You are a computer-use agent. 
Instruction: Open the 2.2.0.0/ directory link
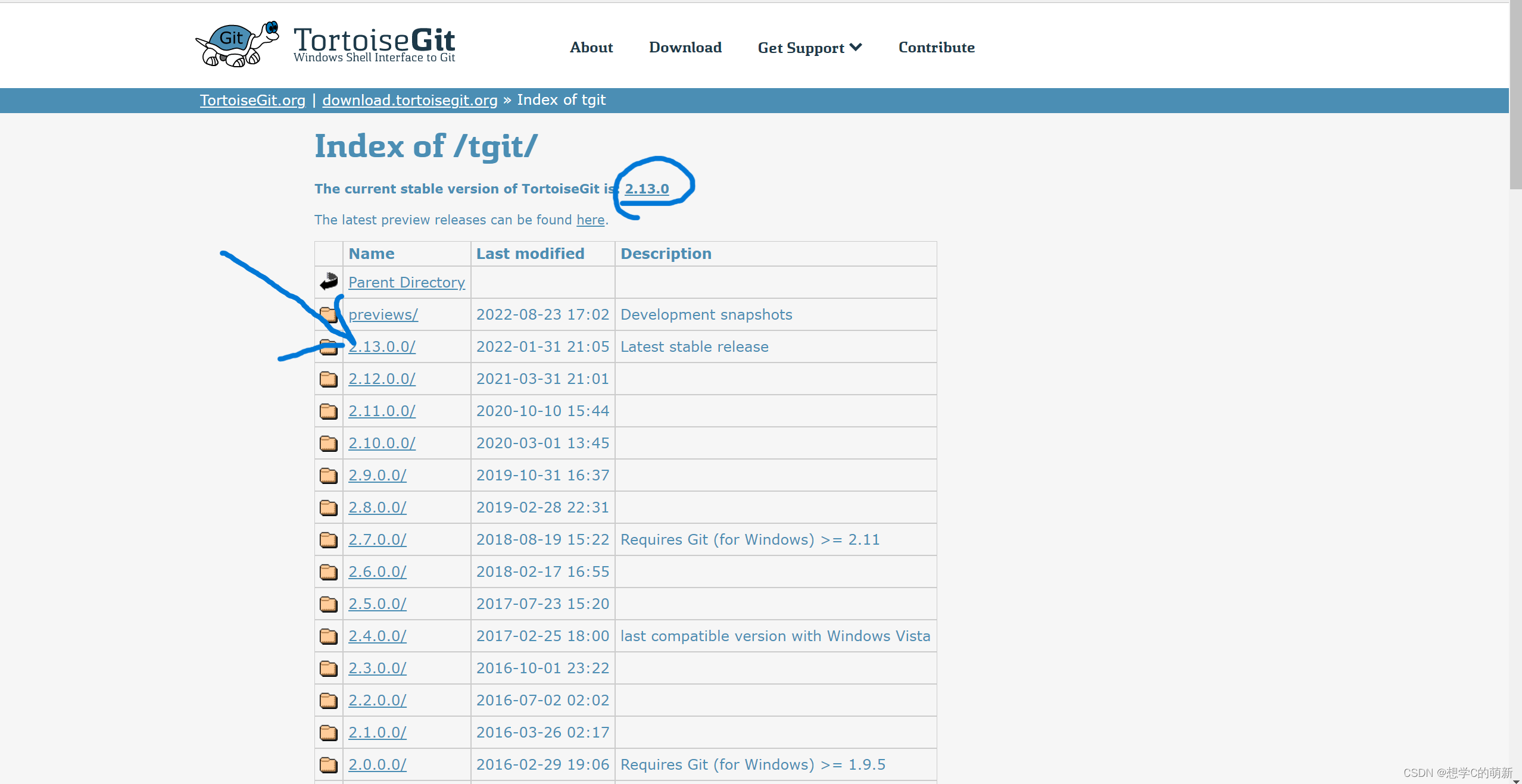point(377,700)
